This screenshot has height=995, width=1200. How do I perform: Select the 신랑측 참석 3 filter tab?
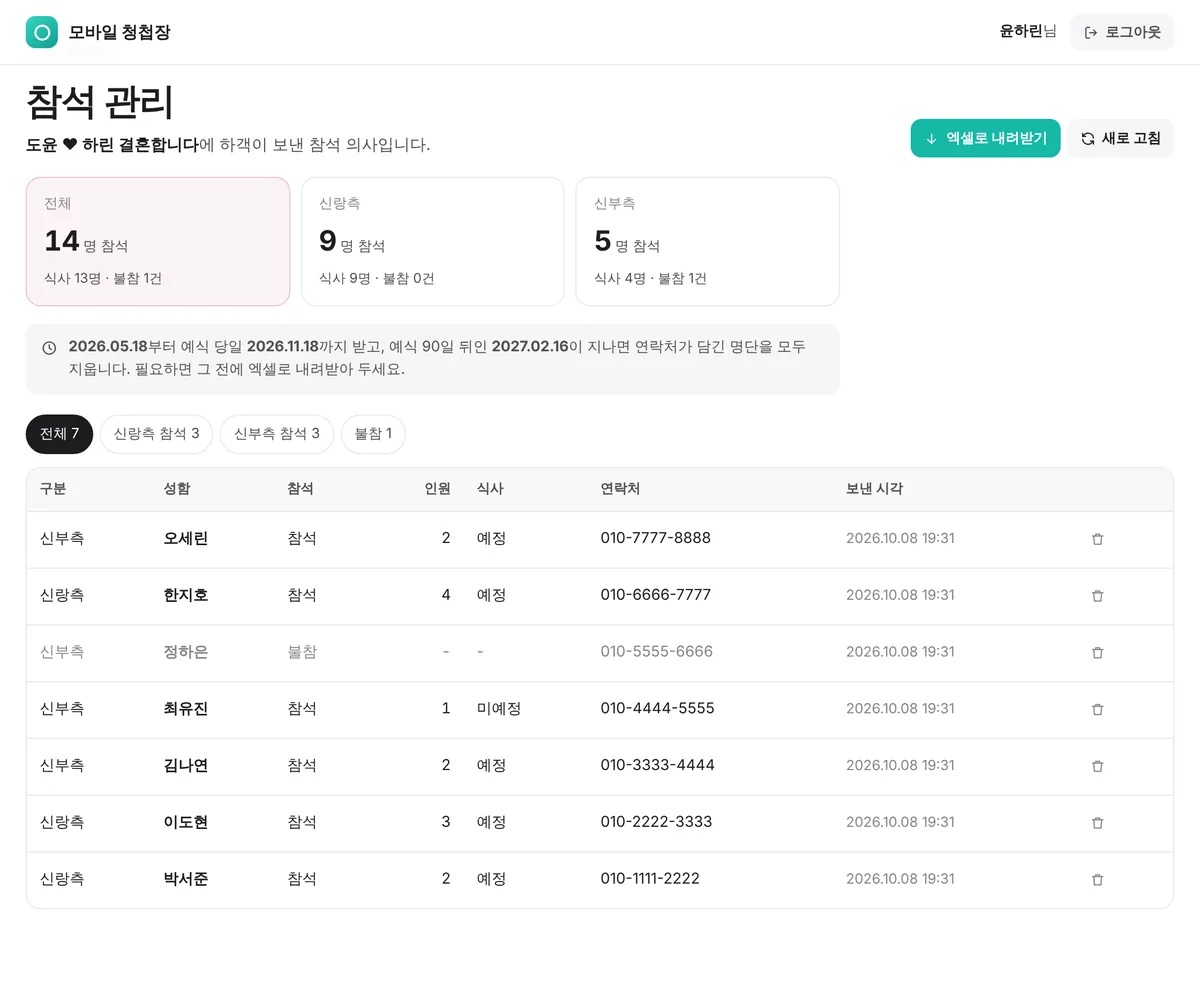click(x=156, y=434)
